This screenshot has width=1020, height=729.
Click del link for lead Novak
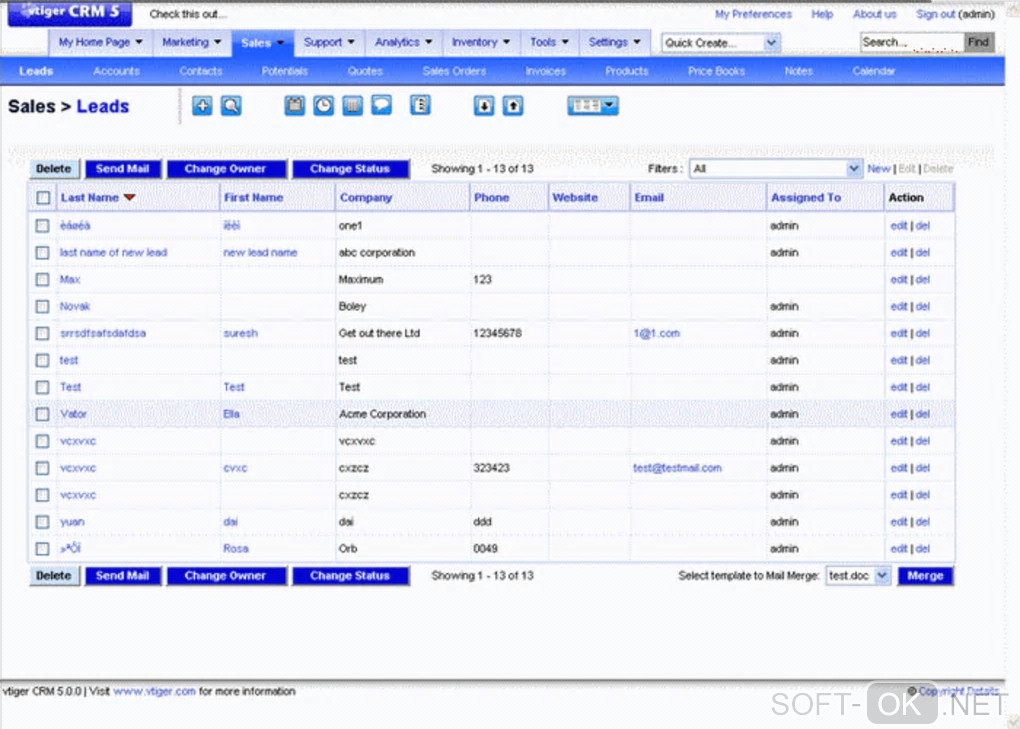click(923, 306)
